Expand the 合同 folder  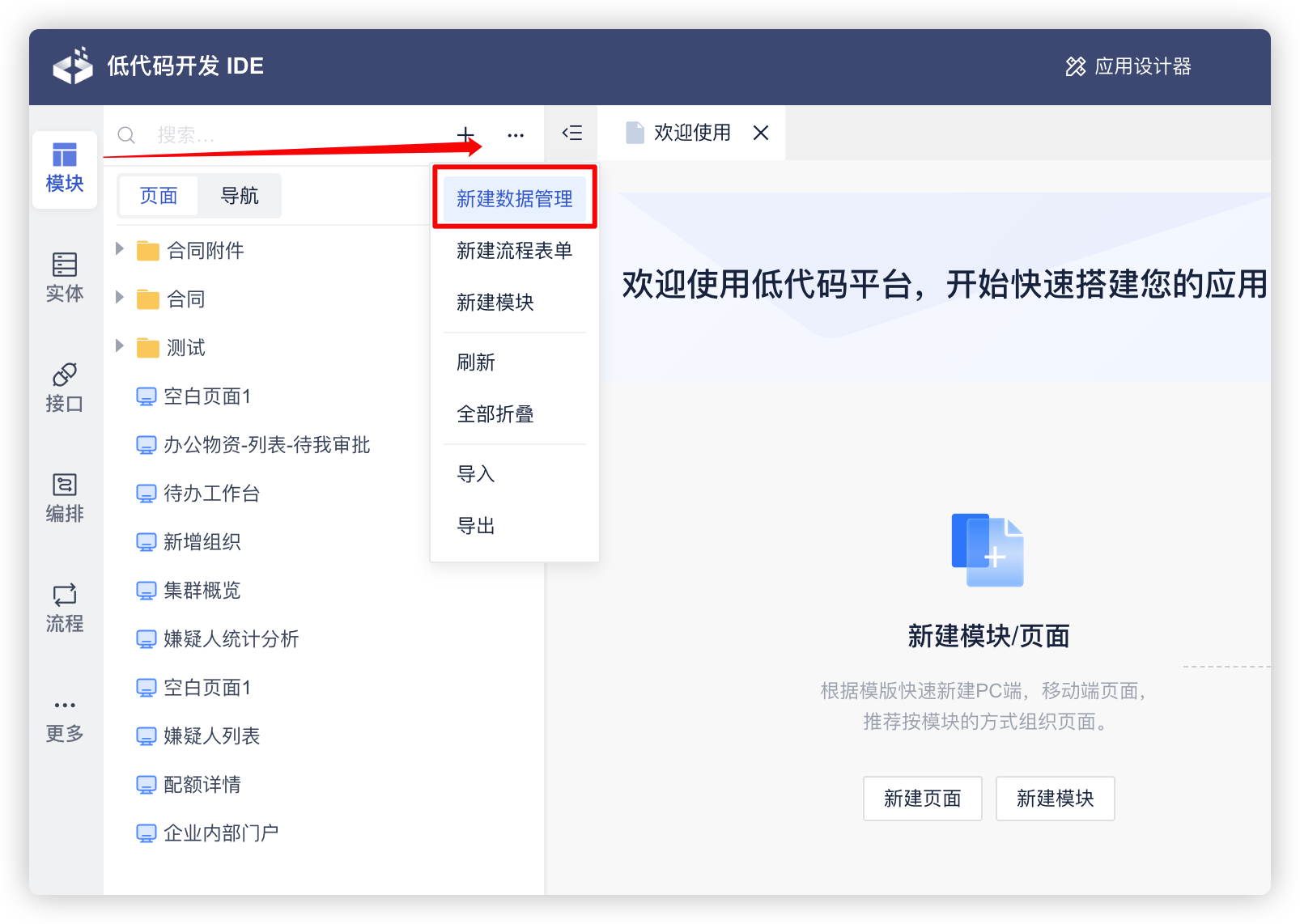(x=119, y=299)
